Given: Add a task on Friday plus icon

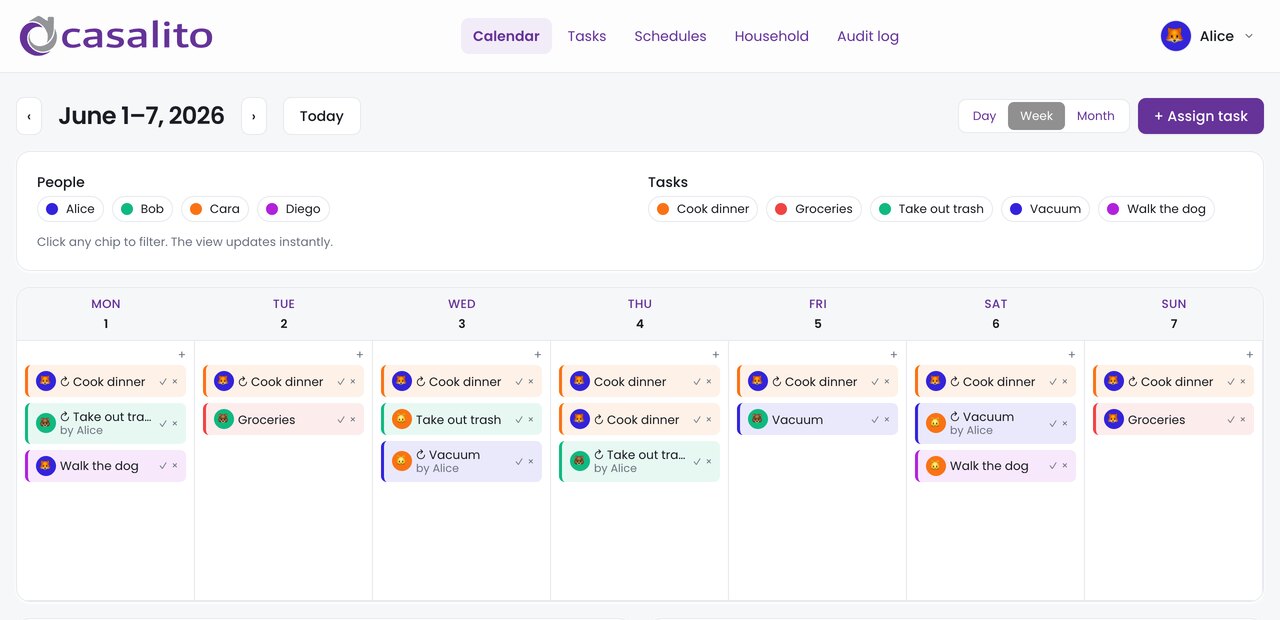Looking at the screenshot, I should coord(894,355).
